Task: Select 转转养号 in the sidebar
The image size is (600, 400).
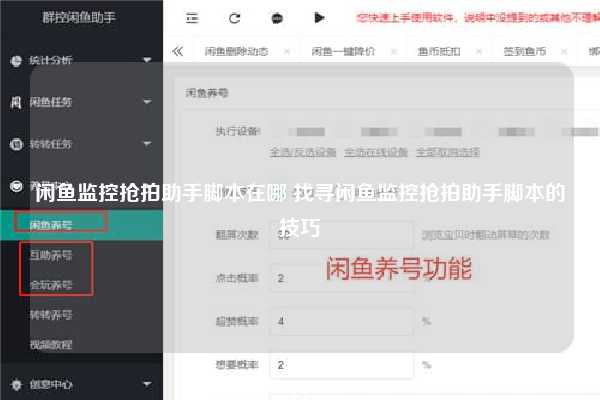Action: click(51, 315)
